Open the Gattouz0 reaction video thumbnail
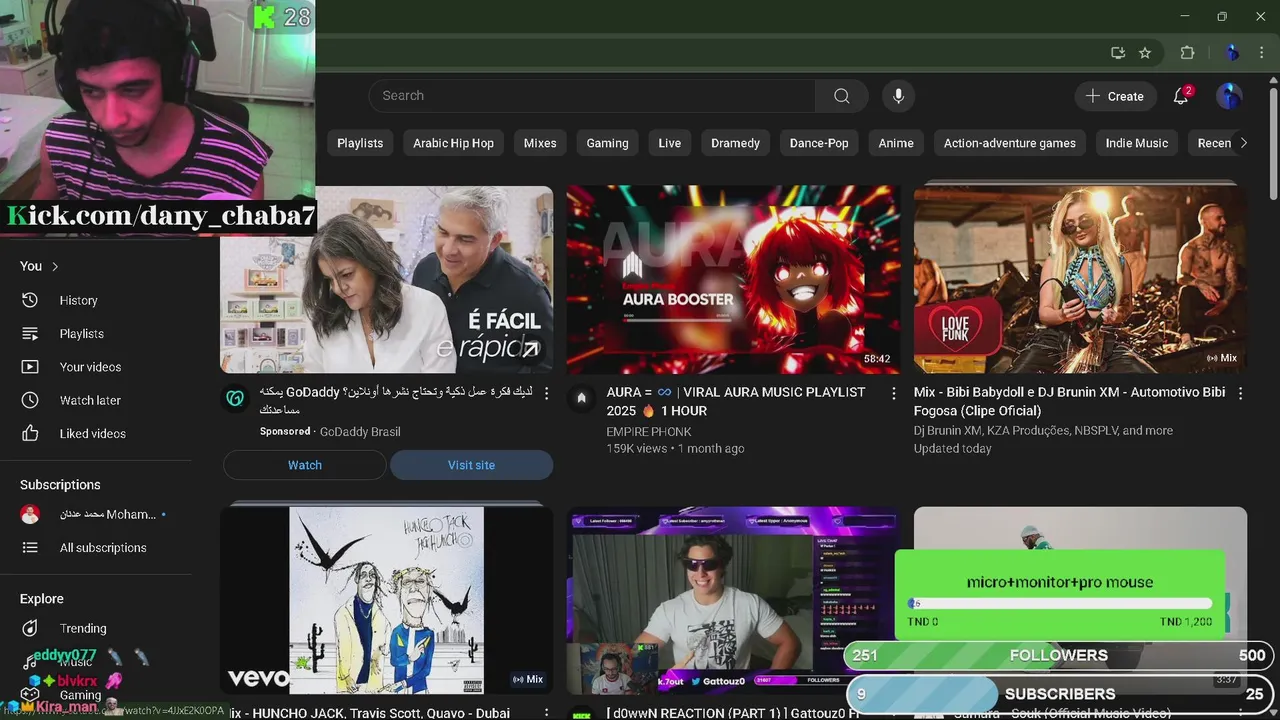Viewport: 1280px width, 720px height. pyautogui.click(x=733, y=600)
